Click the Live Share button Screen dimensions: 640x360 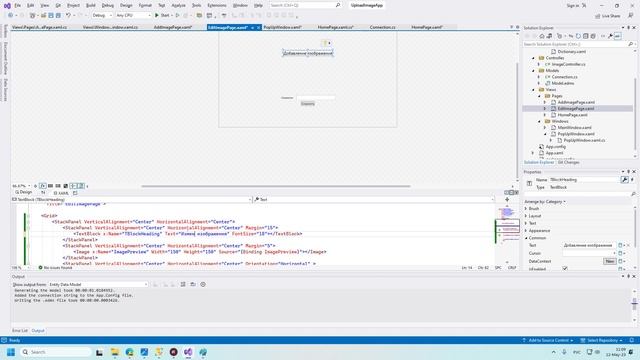[x=607, y=16]
